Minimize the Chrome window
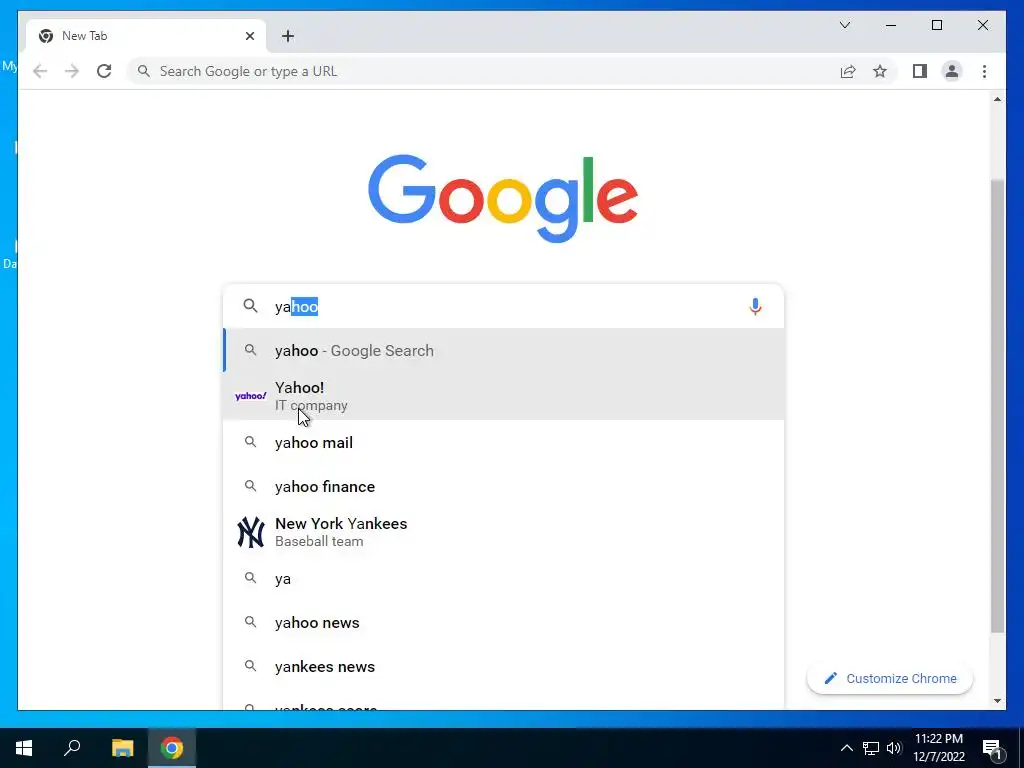 891,25
